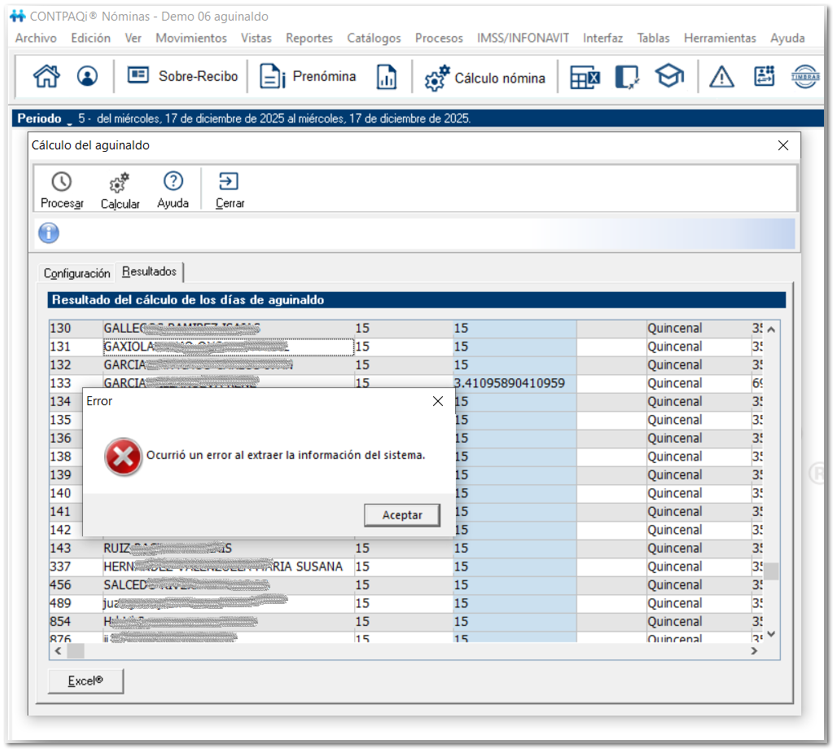Viewport: 836px width, 752px height.
Task: Click the warning triangle icon
Action: pos(721,77)
